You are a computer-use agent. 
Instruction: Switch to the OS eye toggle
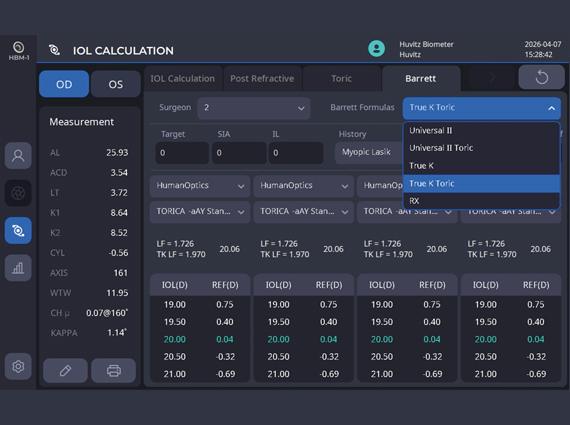pos(116,84)
